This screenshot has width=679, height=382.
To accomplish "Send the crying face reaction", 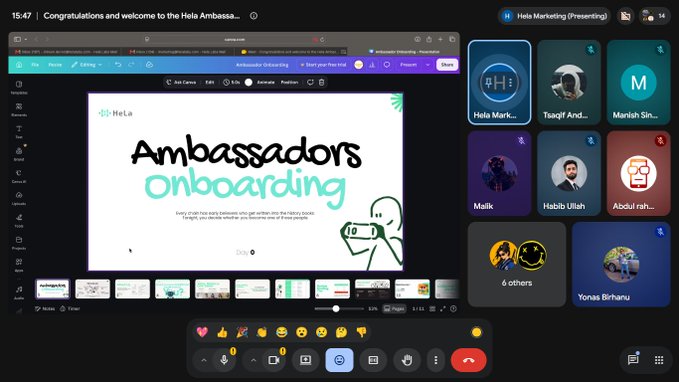I will [321, 332].
